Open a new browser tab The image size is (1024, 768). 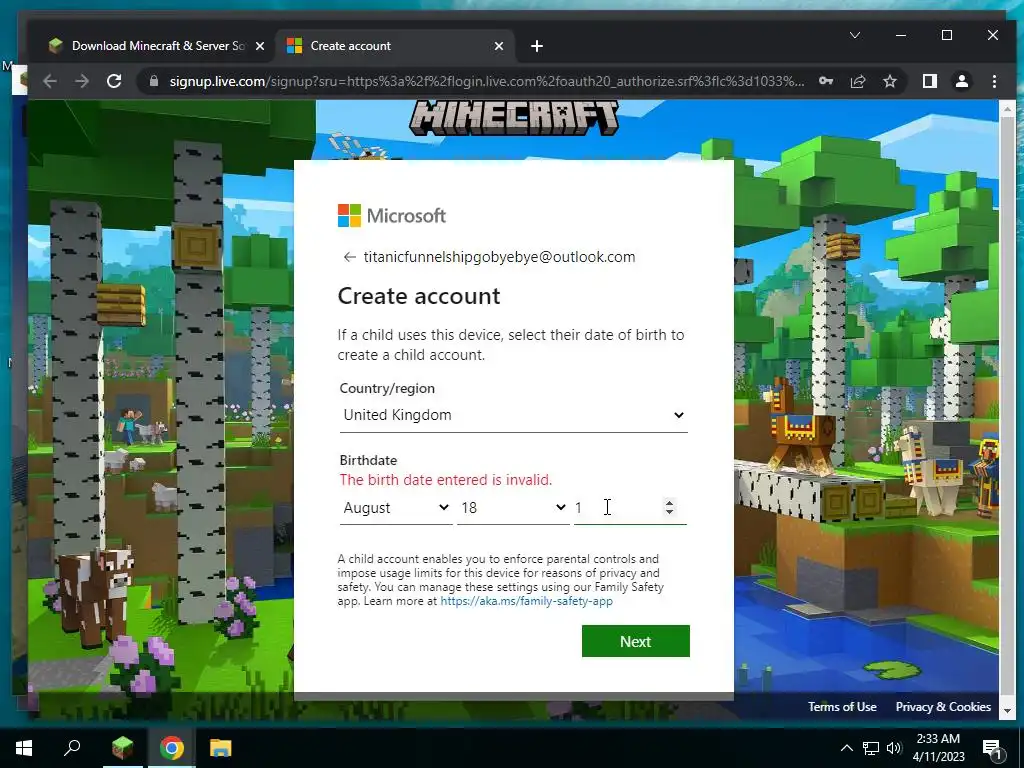coord(537,46)
